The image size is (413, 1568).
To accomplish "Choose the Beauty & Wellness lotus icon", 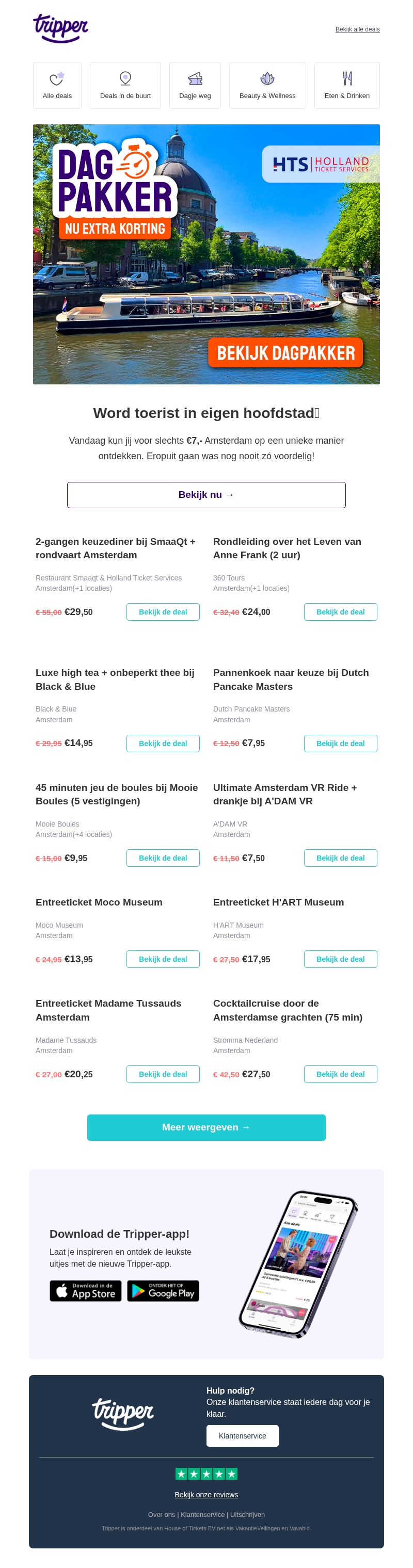I will pyautogui.click(x=267, y=78).
